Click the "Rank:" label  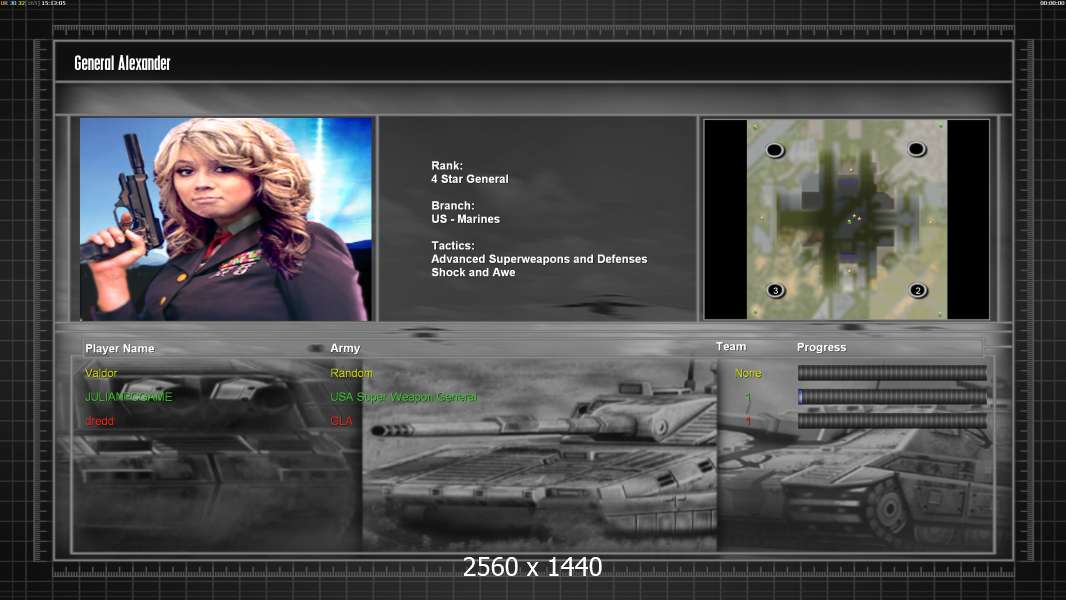(x=447, y=166)
